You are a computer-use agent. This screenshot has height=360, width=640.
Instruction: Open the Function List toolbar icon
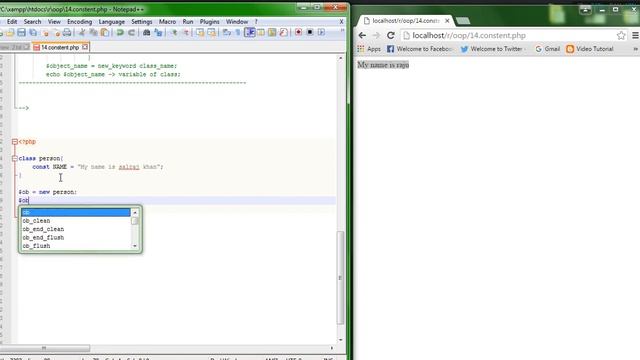pos(284,32)
